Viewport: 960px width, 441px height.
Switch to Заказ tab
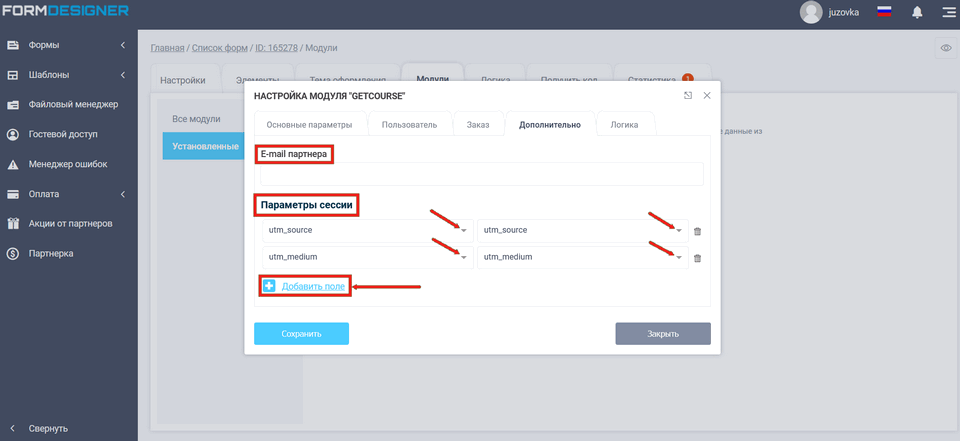[x=478, y=124]
